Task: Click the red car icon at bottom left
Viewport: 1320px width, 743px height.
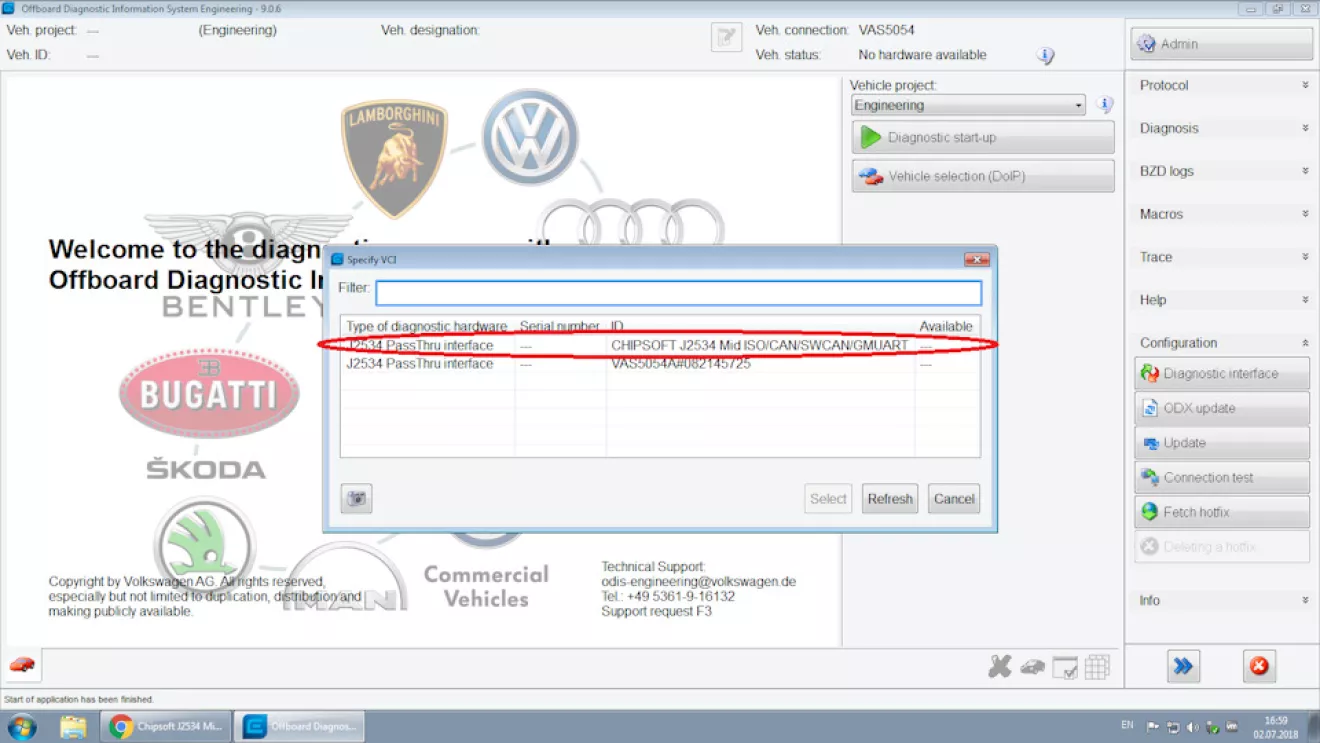Action: (x=21, y=665)
